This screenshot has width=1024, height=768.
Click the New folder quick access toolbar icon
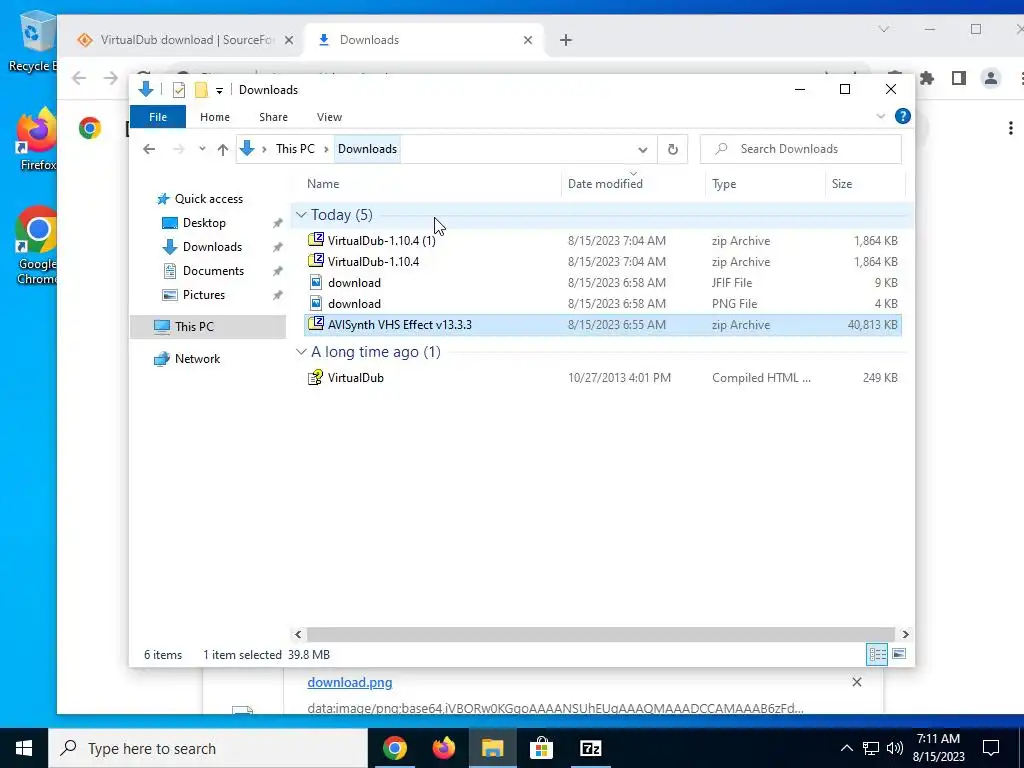coord(201,89)
